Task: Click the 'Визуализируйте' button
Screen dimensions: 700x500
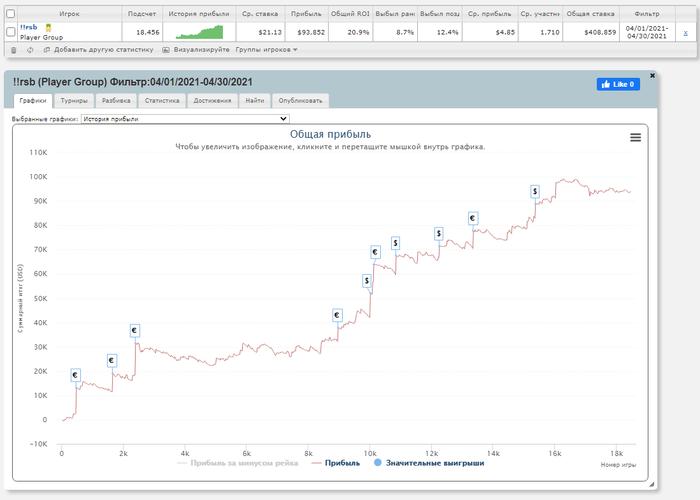Action: coord(196,50)
